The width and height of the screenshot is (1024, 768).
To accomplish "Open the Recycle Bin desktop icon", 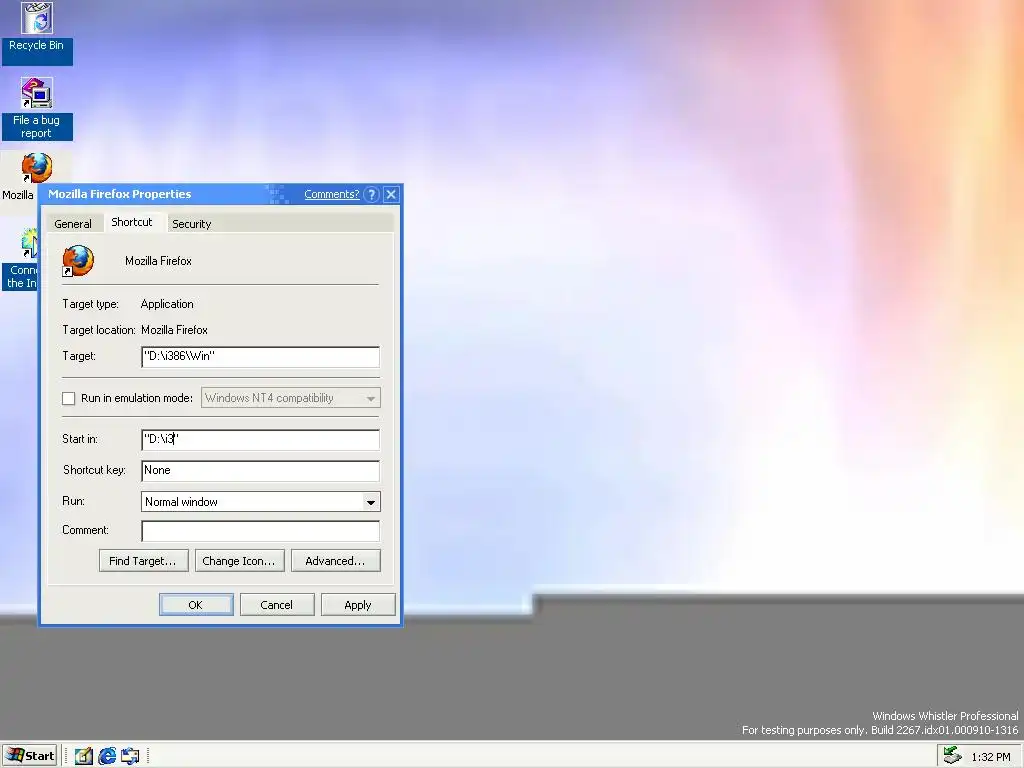I will coord(37,18).
